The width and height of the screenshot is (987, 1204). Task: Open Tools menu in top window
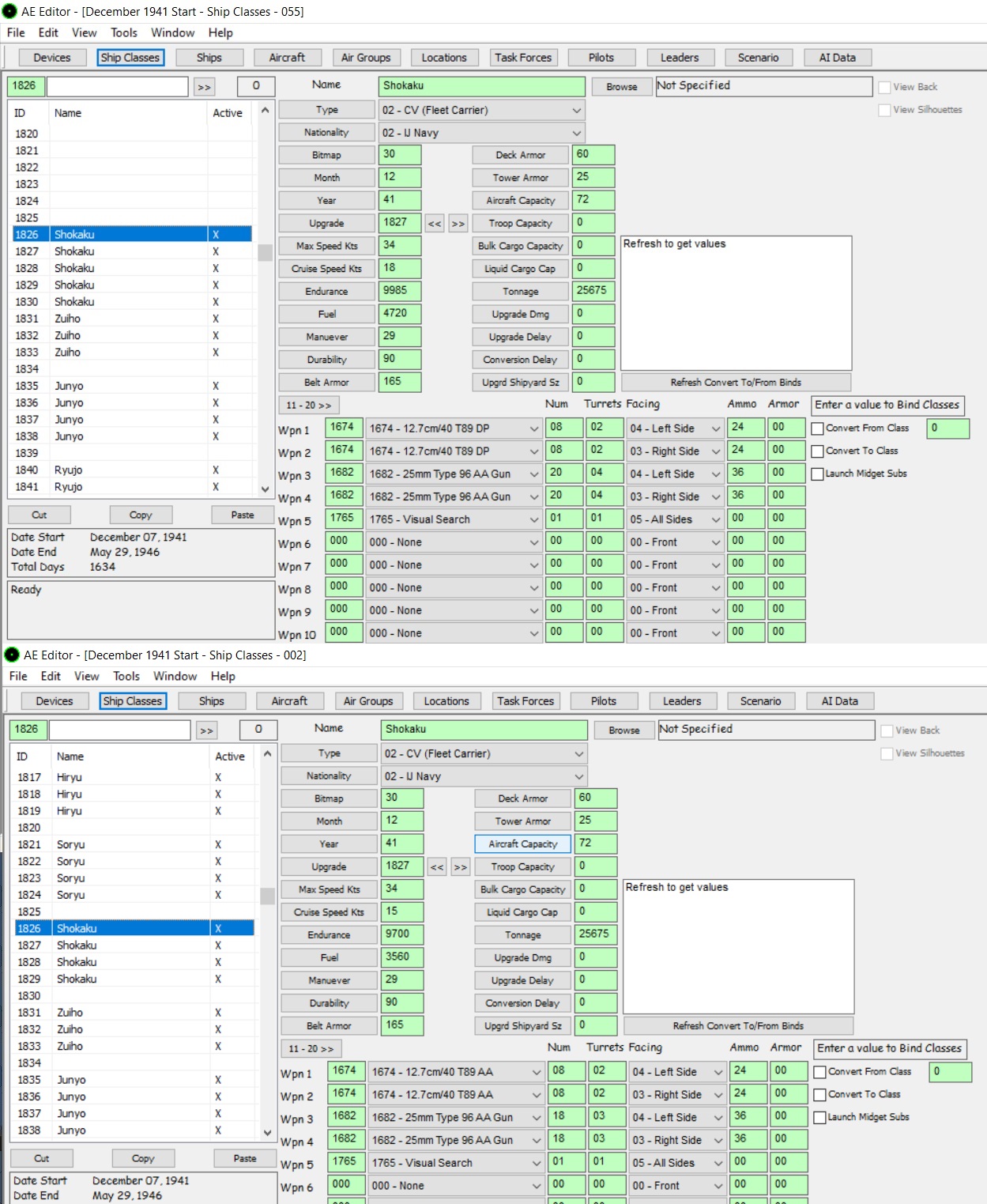124,32
